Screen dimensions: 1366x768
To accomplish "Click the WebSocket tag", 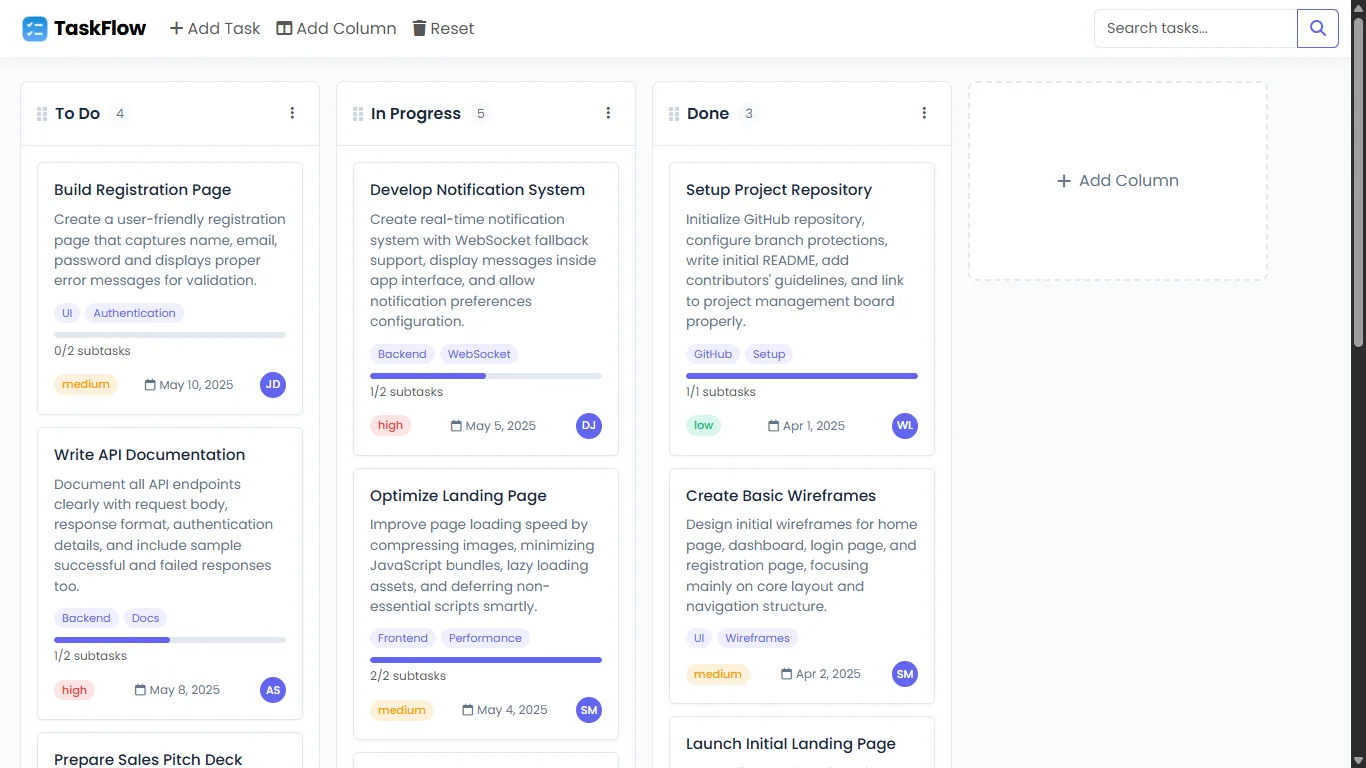I will [479, 354].
